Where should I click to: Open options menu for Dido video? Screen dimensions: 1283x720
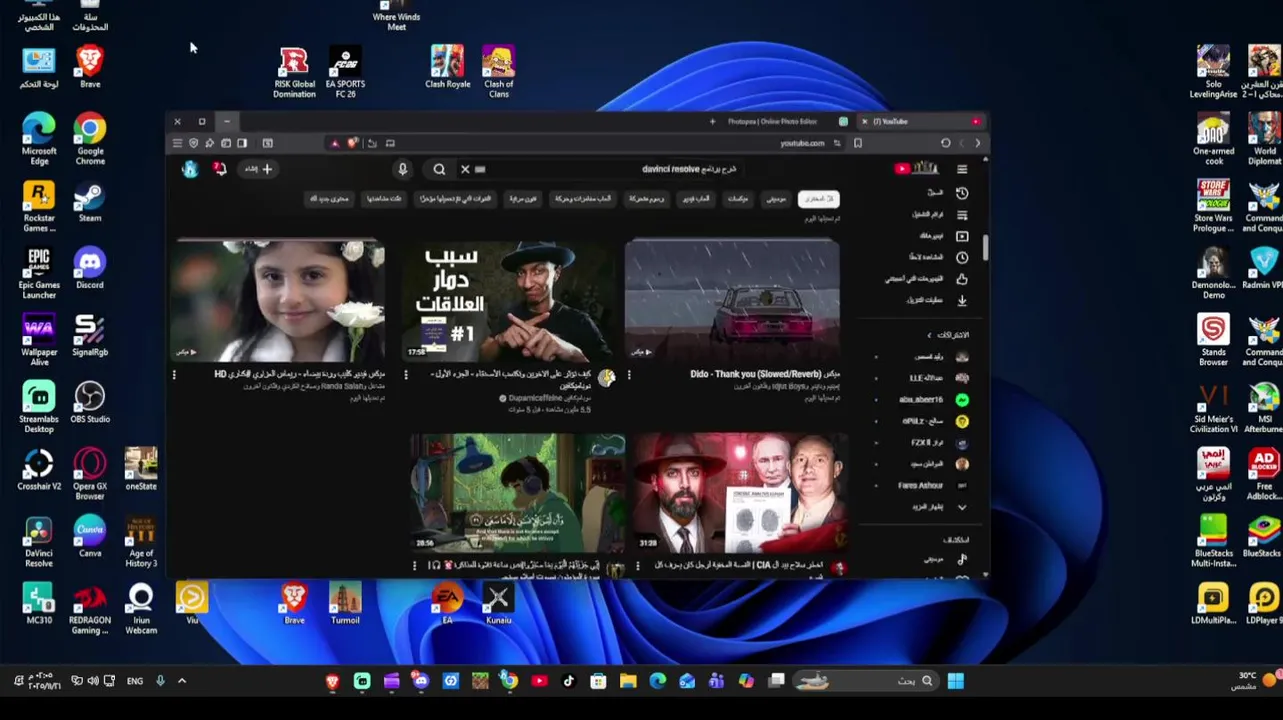629,375
